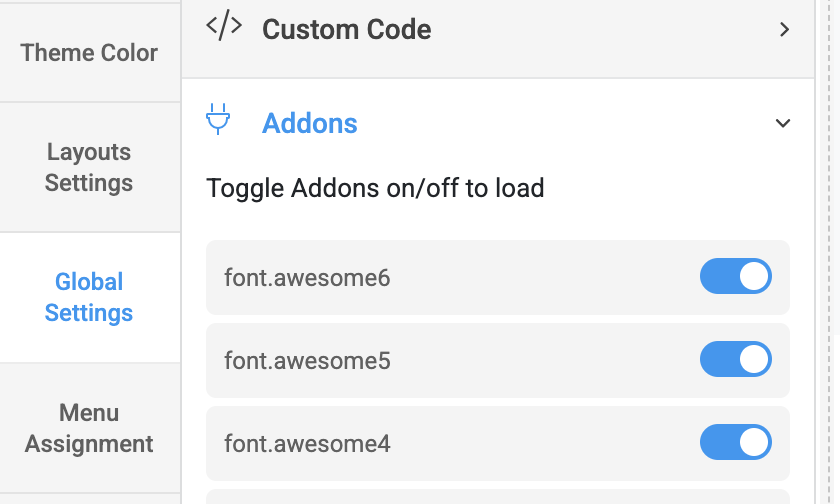Select the cut-off tab below Menu Assignment
Image resolution: width=840 pixels, height=504 pixels.
click(x=89, y=498)
